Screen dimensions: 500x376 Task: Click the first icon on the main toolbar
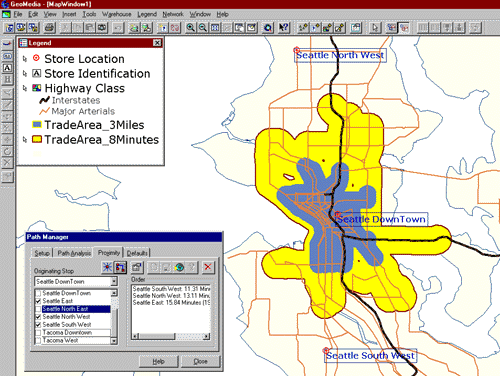[x=9, y=28]
